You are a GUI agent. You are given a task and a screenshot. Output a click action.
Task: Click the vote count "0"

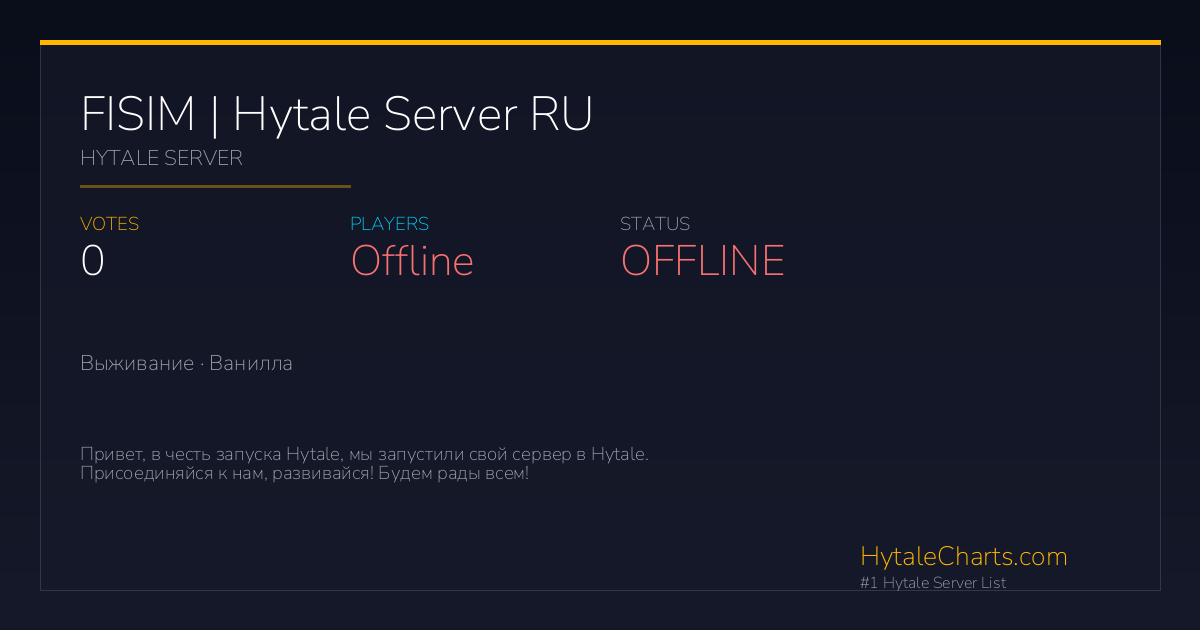(92, 261)
